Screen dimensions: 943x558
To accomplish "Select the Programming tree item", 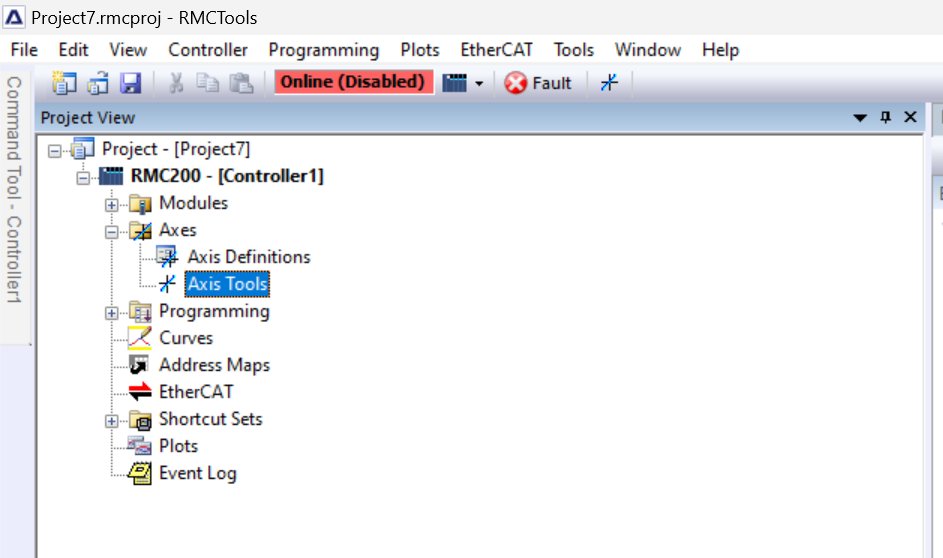I will coord(214,311).
